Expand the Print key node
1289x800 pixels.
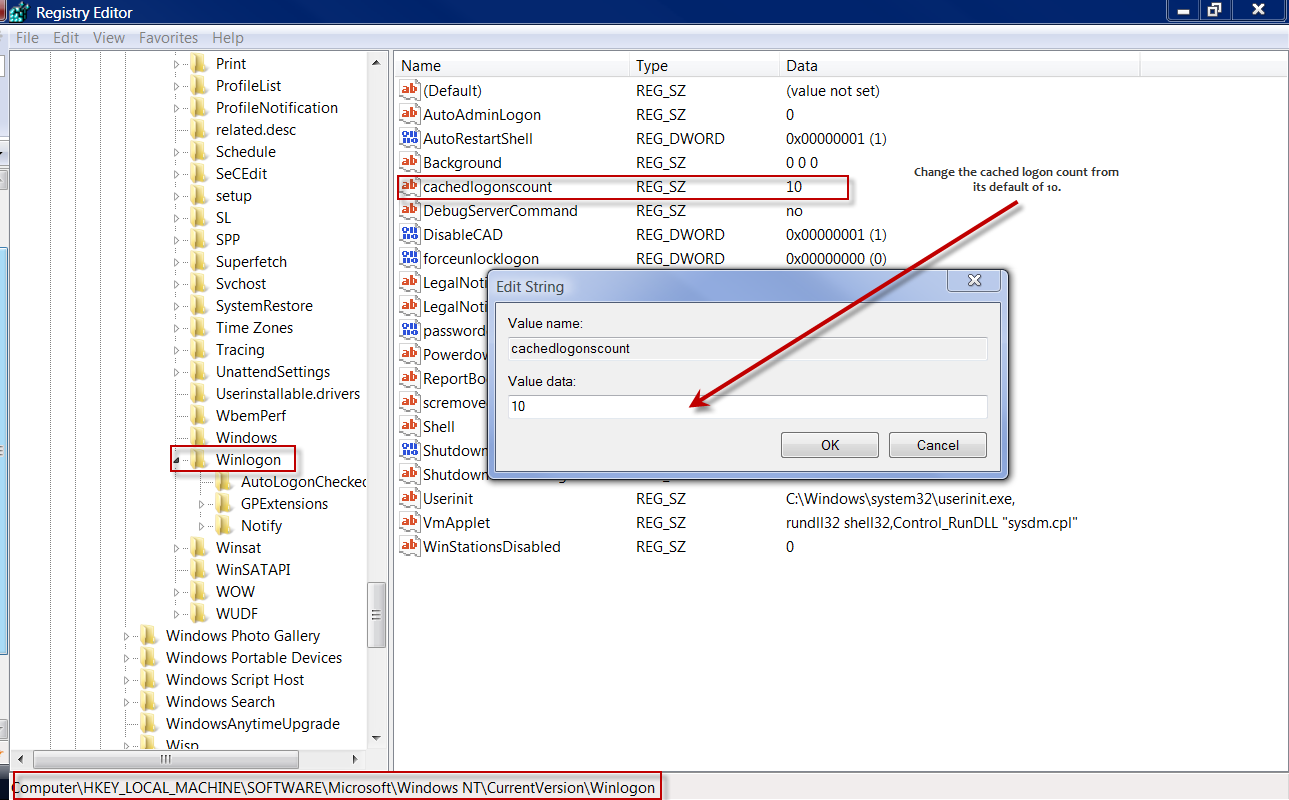point(178,64)
